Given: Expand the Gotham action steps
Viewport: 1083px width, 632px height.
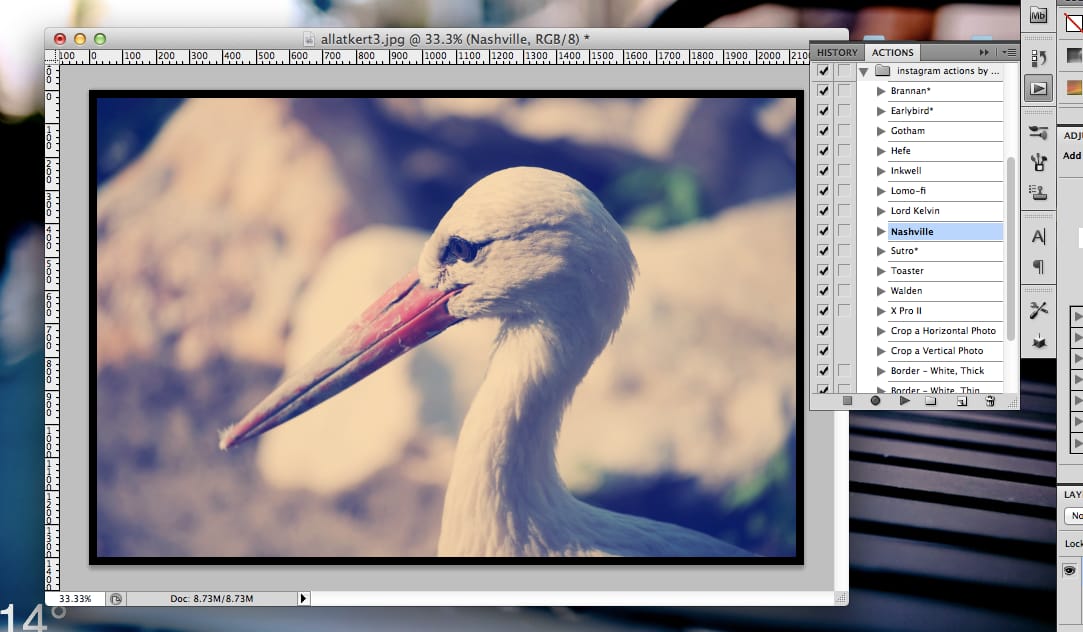Looking at the screenshot, I should pyautogui.click(x=881, y=131).
